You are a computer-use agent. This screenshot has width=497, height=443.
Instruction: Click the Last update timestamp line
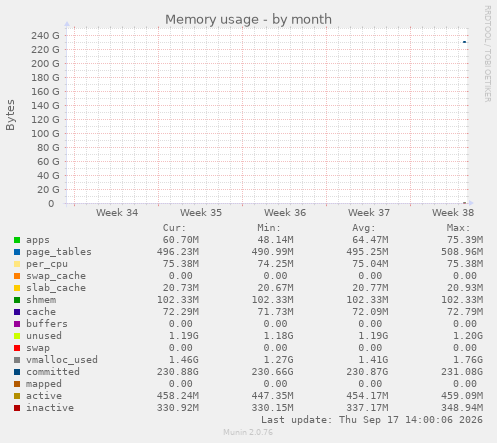click(x=372, y=420)
